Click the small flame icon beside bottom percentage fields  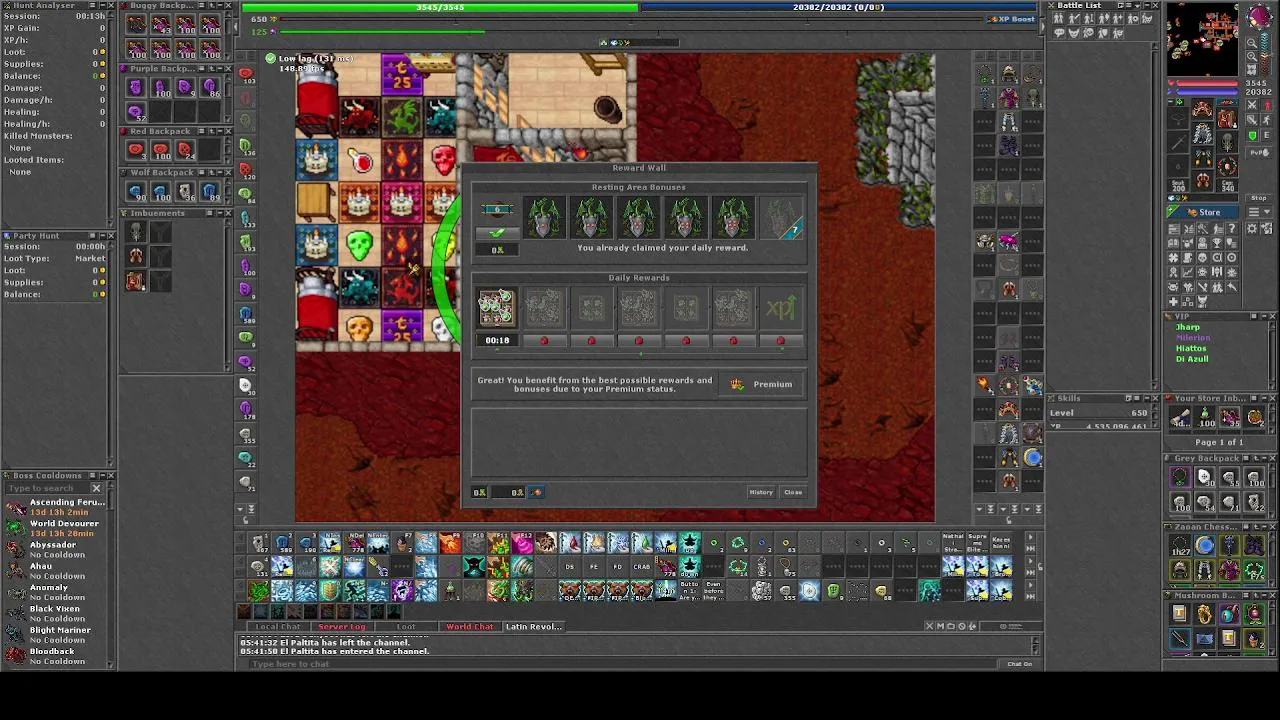[536, 492]
